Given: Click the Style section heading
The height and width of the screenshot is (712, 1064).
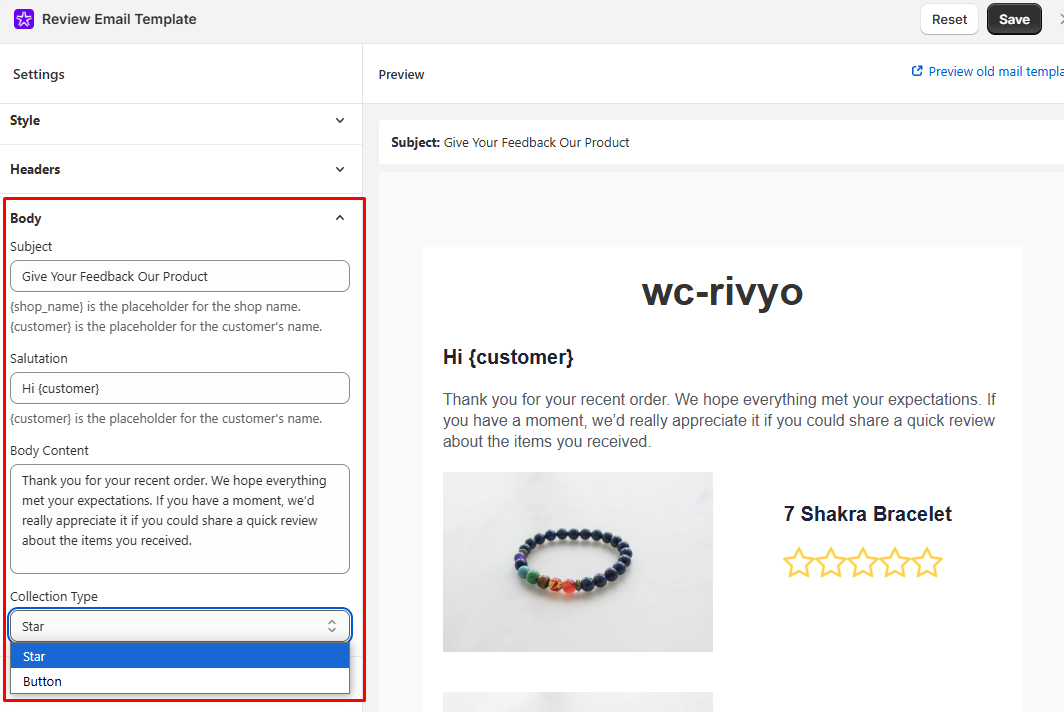Looking at the screenshot, I should [x=25, y=121].
